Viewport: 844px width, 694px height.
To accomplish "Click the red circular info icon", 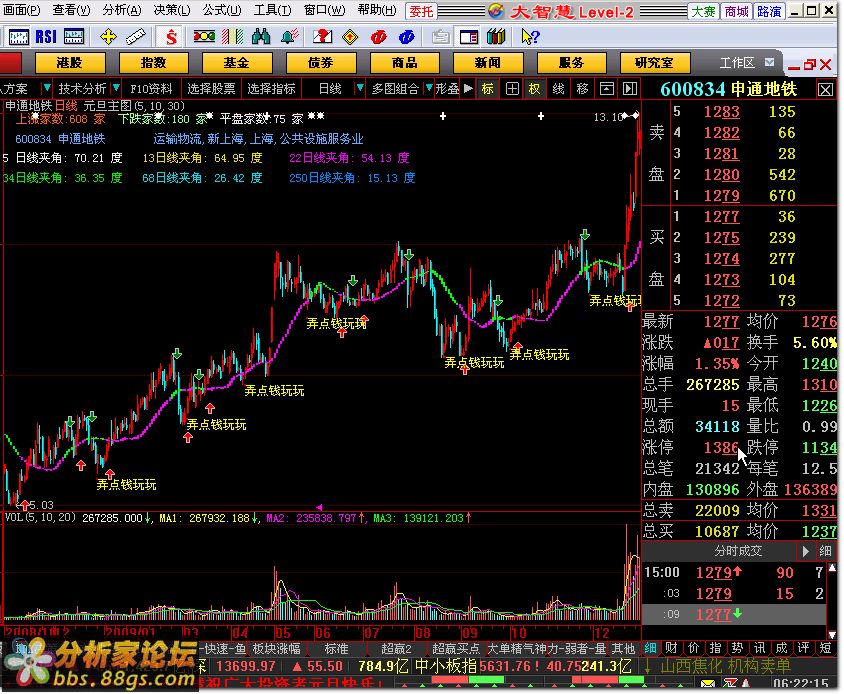I will (378, 37).
